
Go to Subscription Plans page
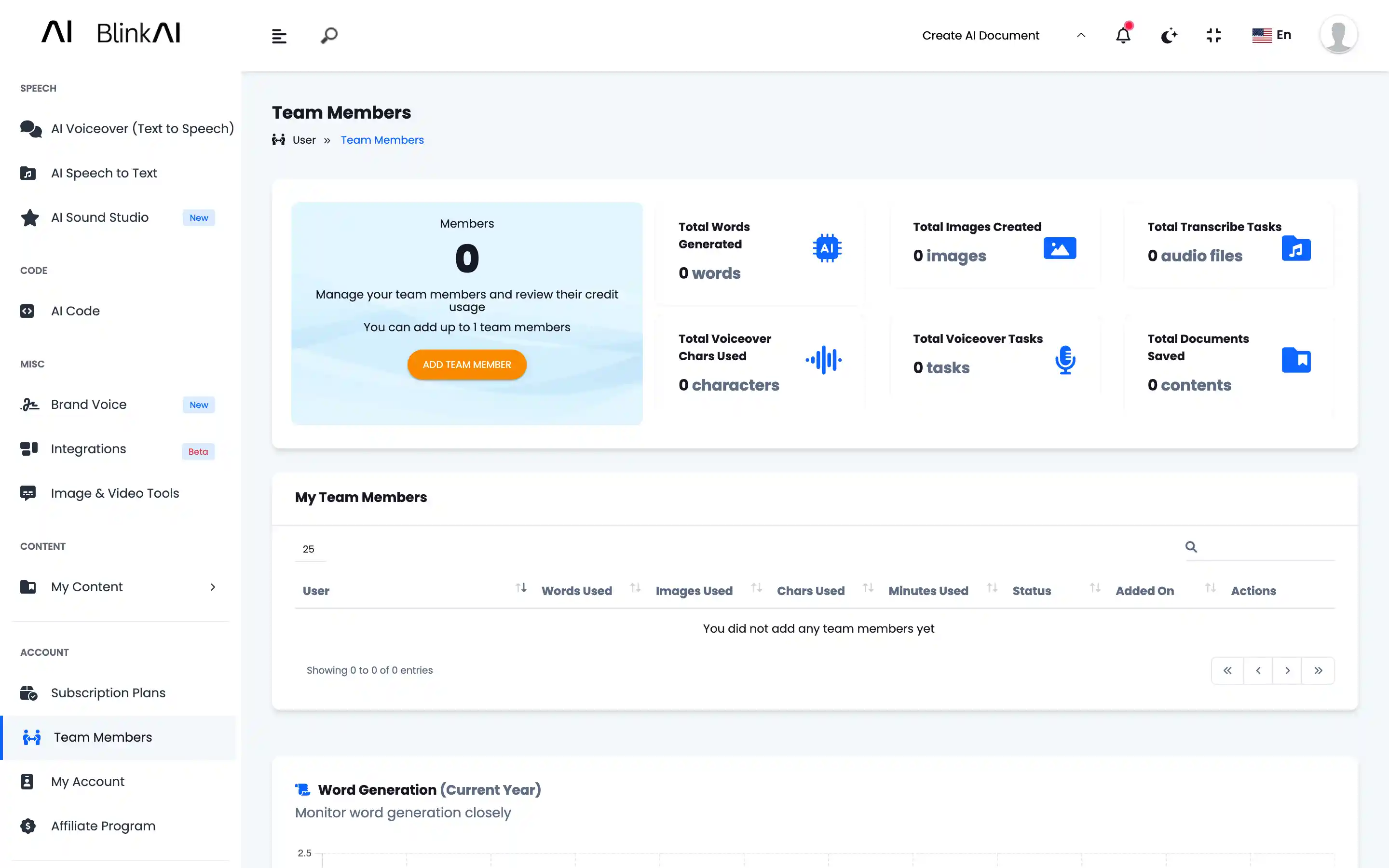(x=108, y=693)
